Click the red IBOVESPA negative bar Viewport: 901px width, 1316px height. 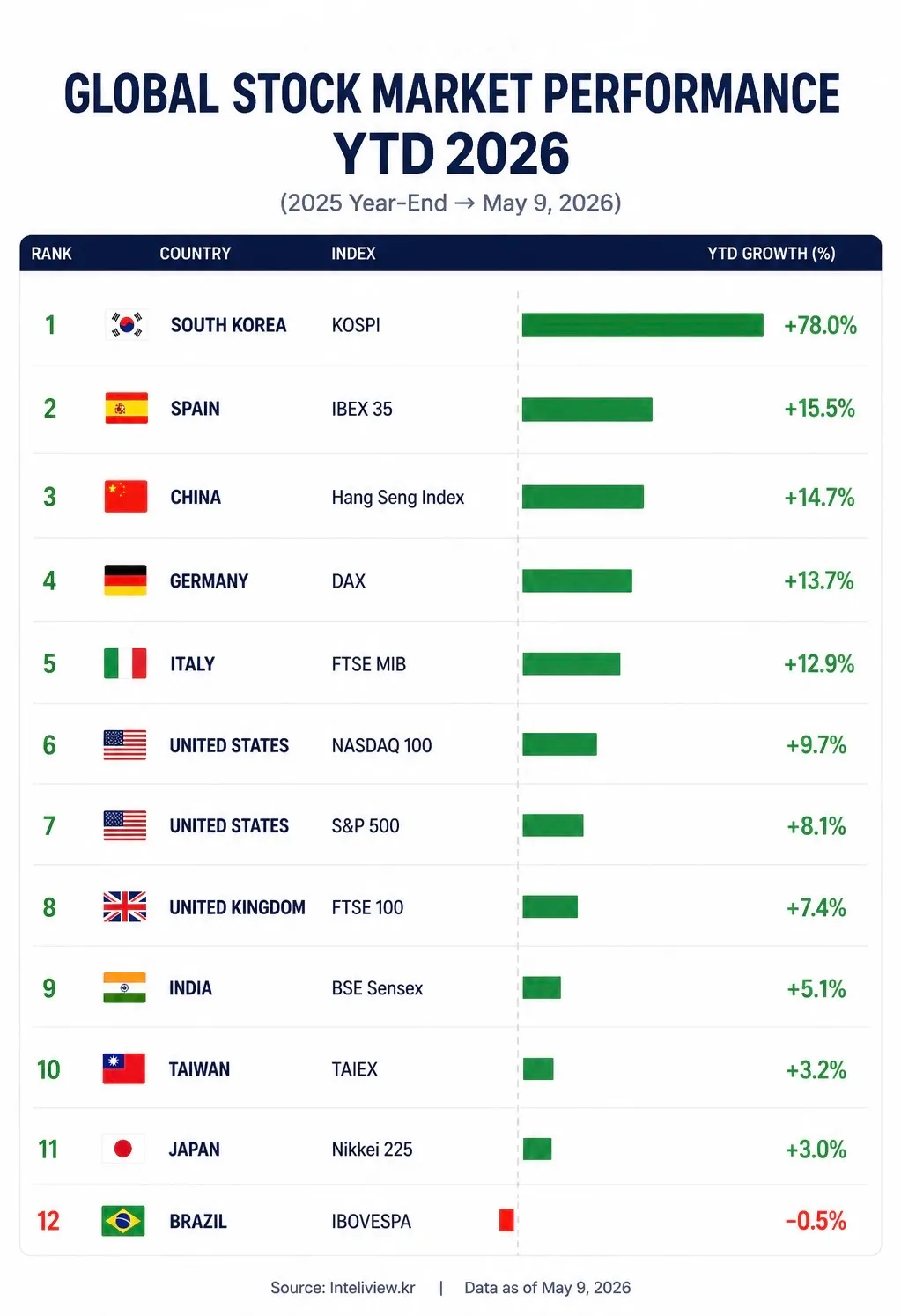506,1220
